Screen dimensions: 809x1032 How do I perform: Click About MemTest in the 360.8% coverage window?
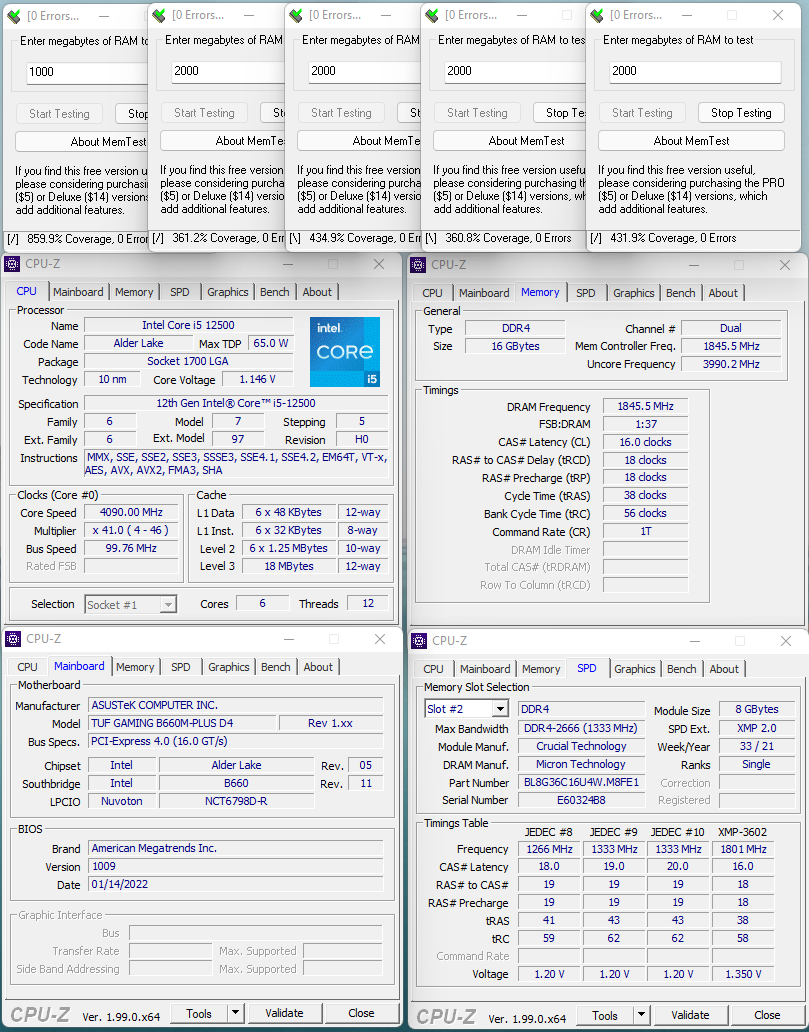pyautogui.click(x=510, y=141)
